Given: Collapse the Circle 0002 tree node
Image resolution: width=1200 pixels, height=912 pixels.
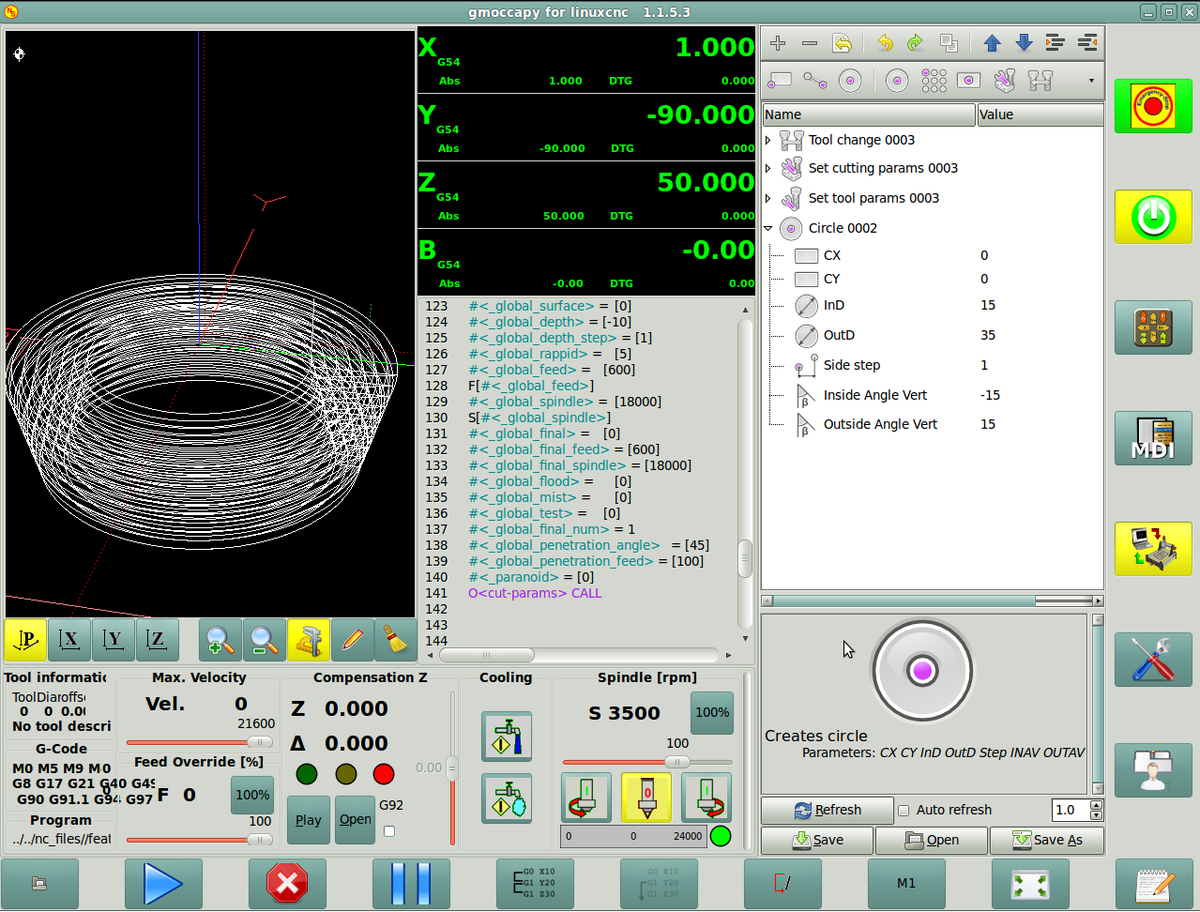Looking at the screenshot, I should pos(768,228).
